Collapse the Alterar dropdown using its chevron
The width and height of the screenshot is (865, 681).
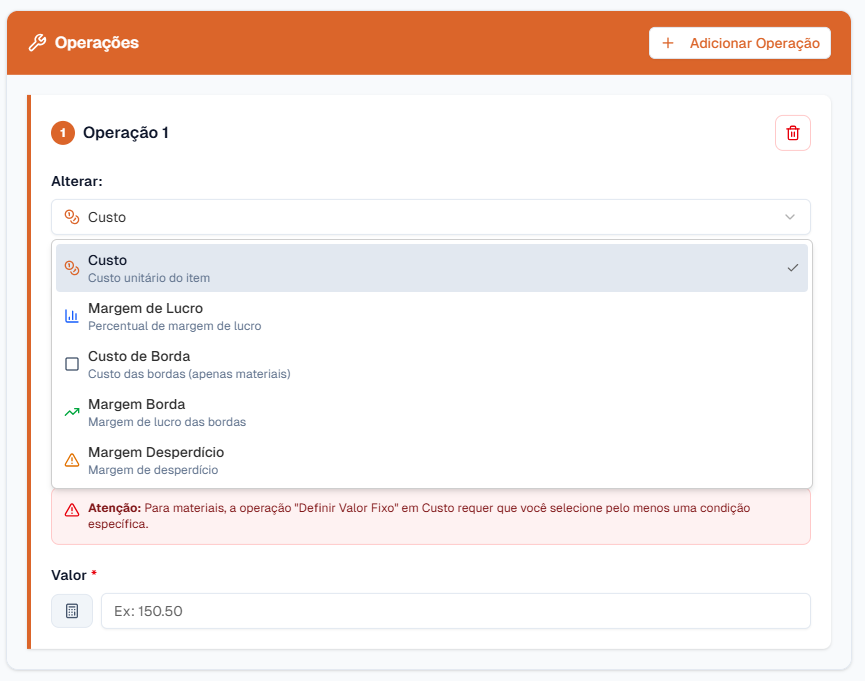coord(789,217)
